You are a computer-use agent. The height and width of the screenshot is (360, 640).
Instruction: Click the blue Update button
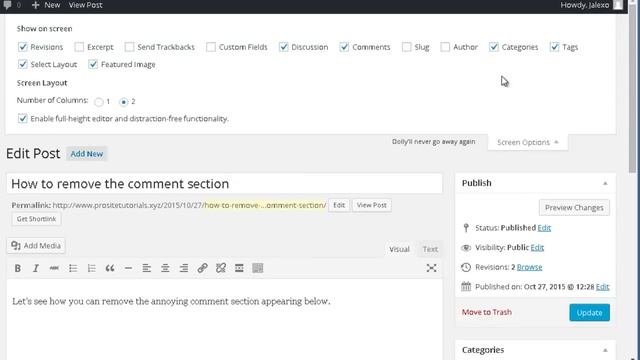click(589, 313)
